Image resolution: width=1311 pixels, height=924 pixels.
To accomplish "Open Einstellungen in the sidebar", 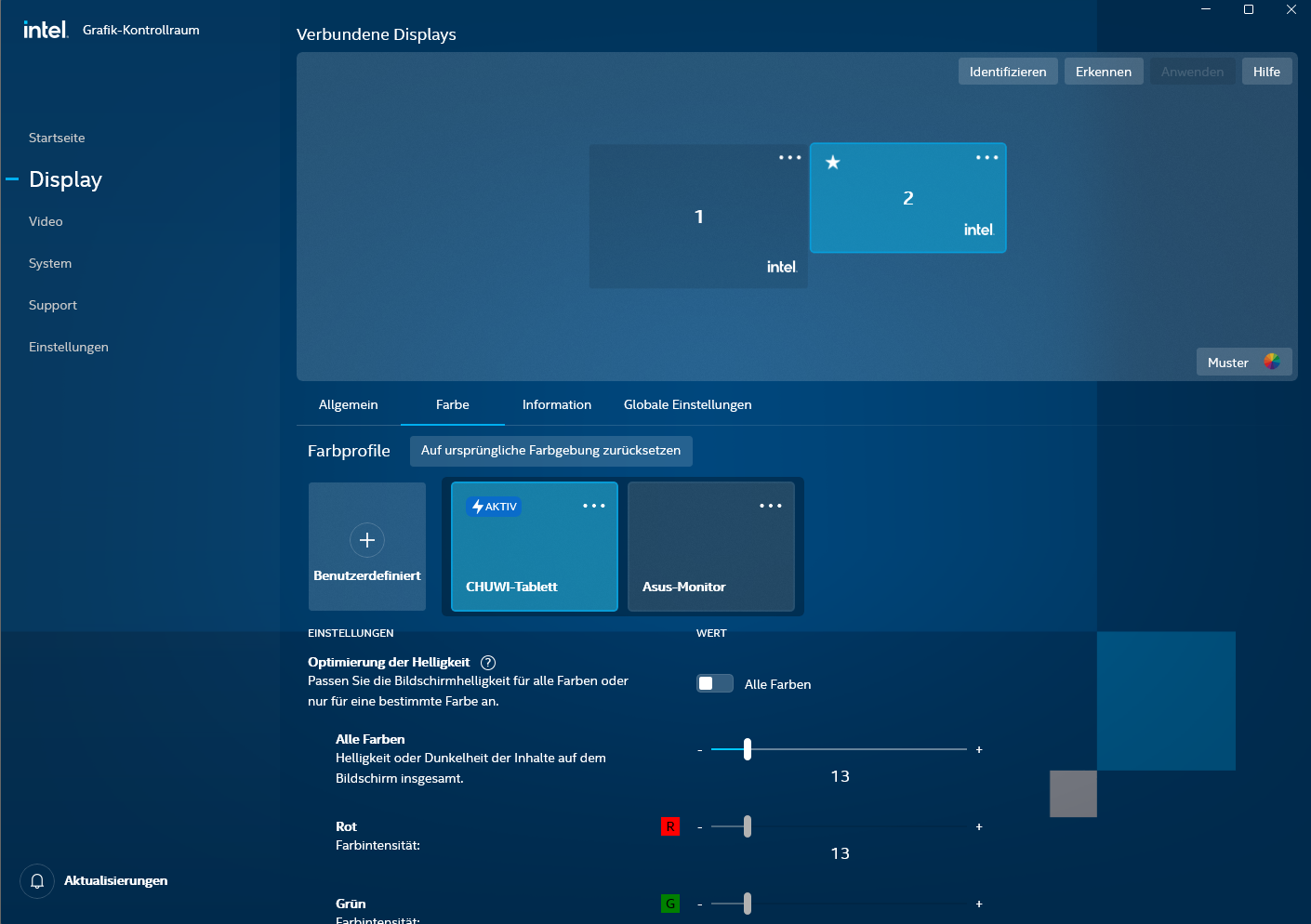I will [69, 347].
